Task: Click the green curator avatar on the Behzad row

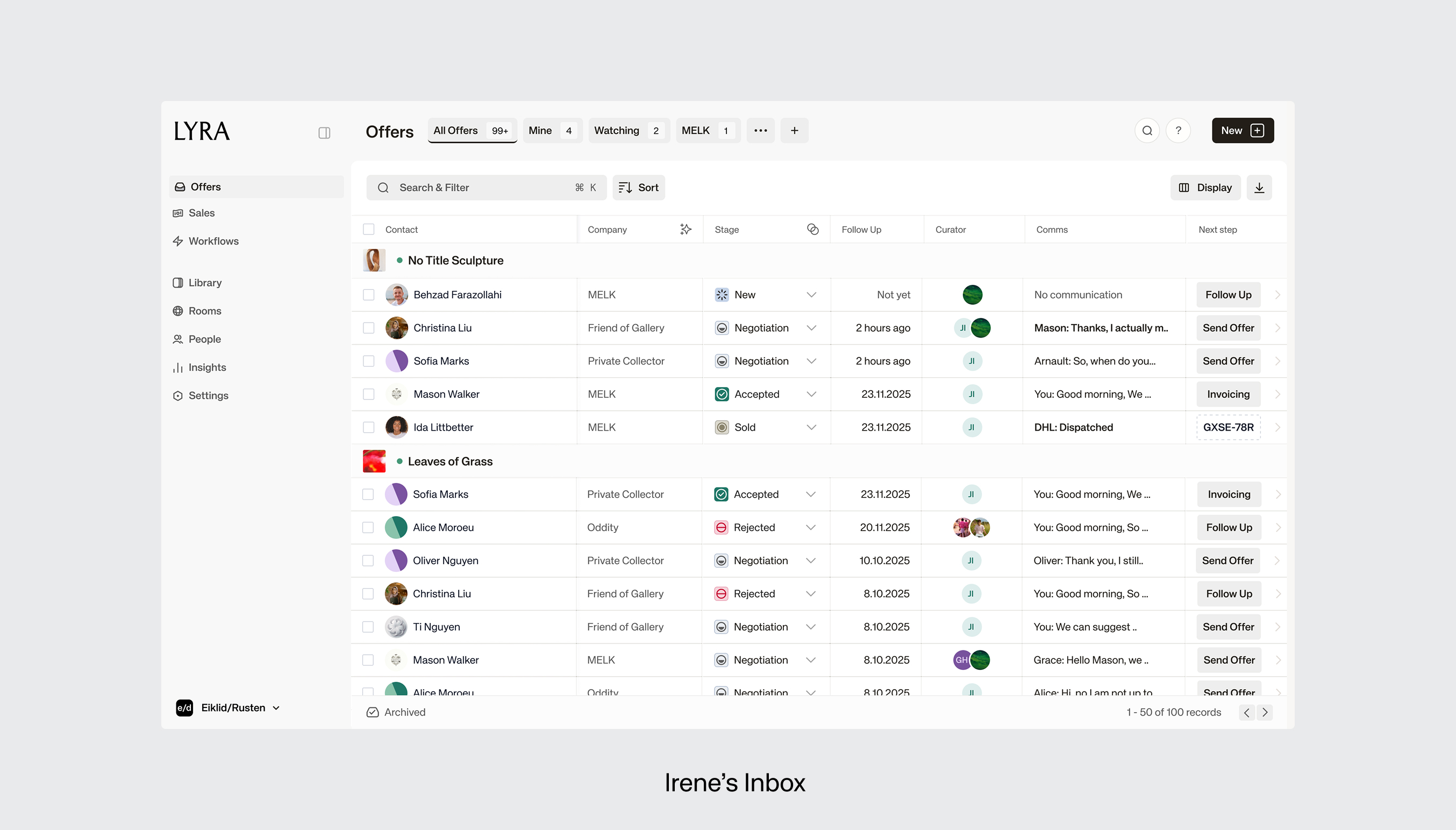Action: [x=972, y=295]
